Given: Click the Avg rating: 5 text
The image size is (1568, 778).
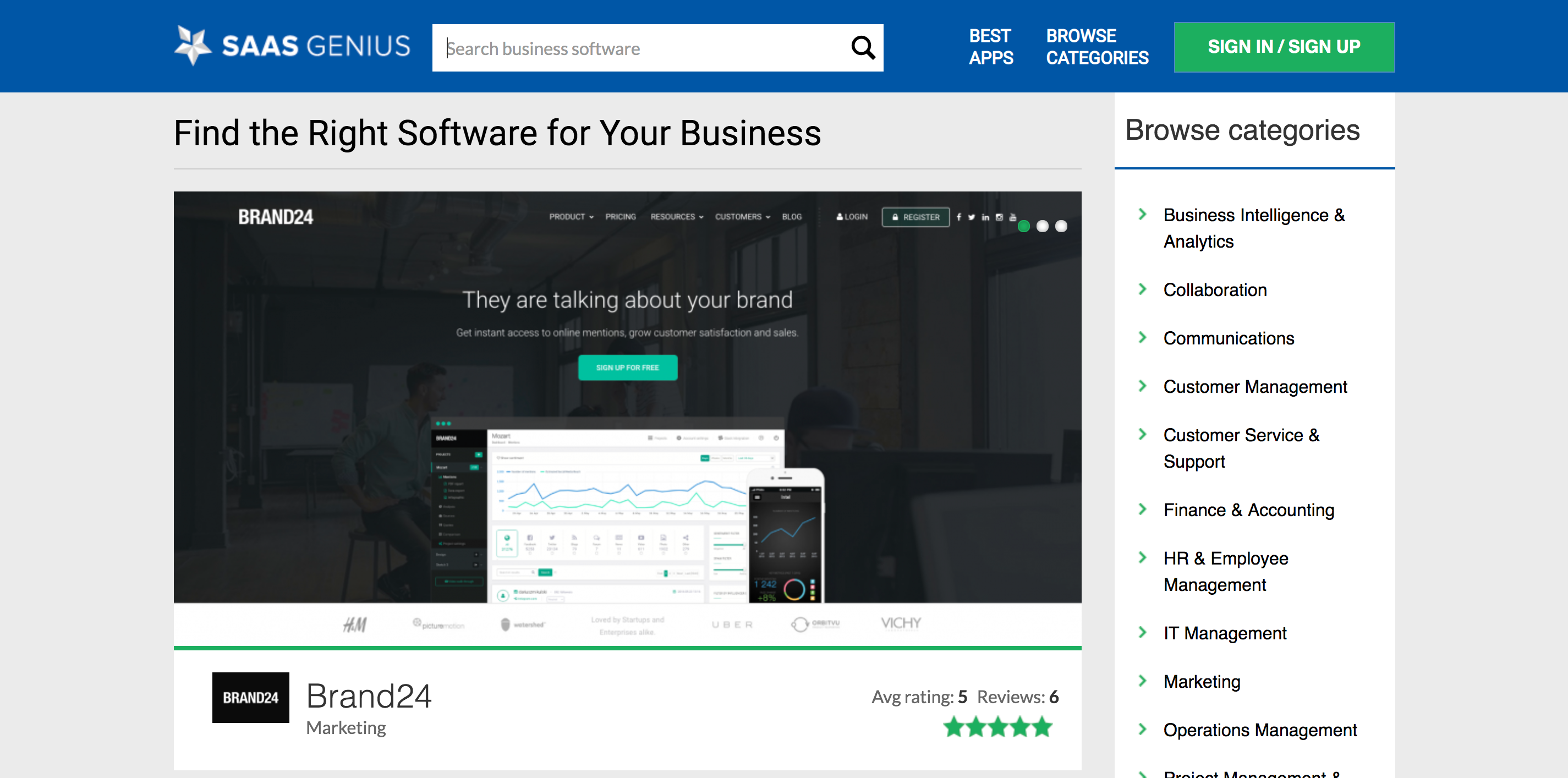Looking at the screenshot, I should 919,697.
